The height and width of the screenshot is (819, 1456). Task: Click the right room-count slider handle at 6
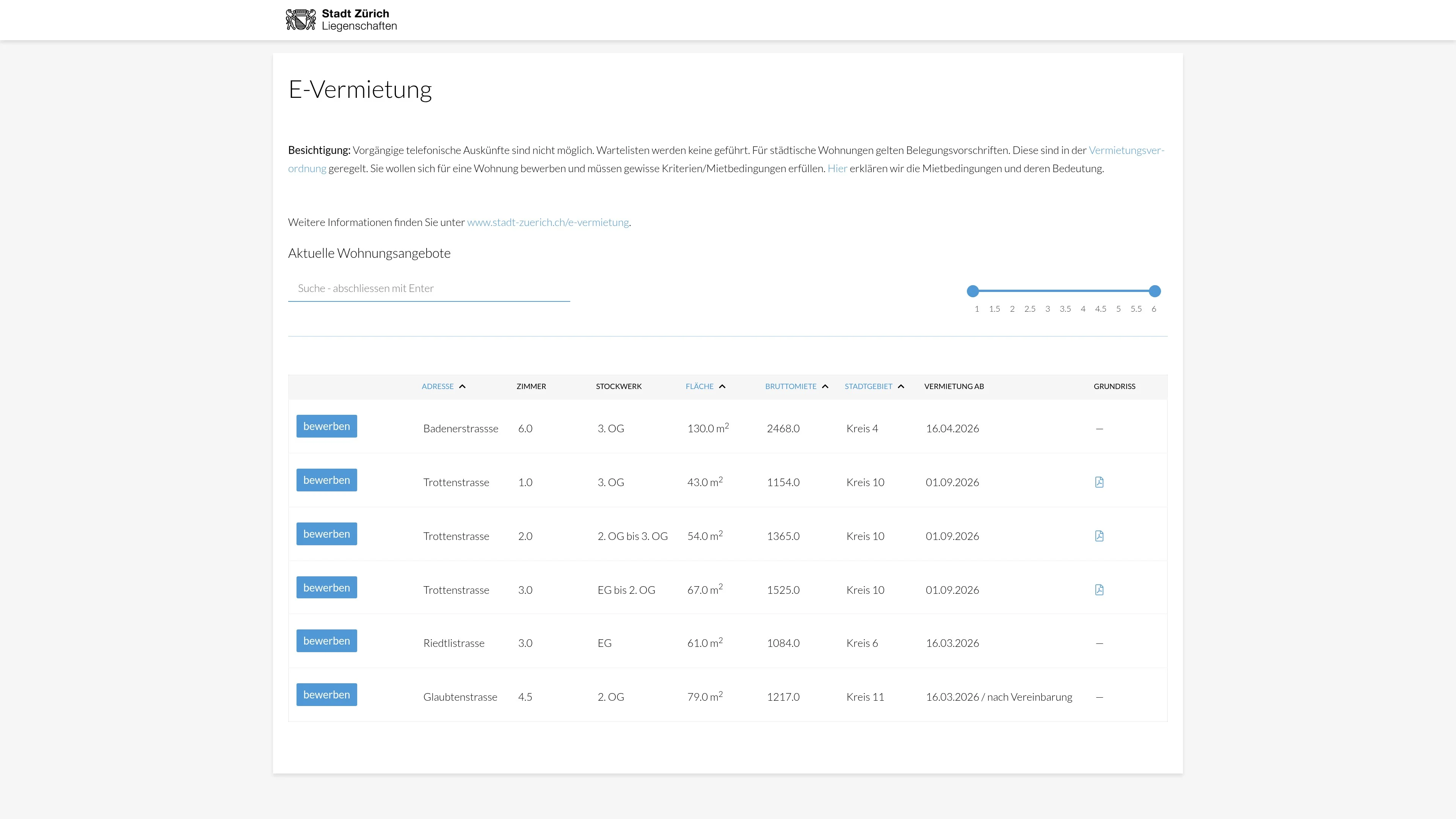pyautogui.click(x=1155, y=291)
